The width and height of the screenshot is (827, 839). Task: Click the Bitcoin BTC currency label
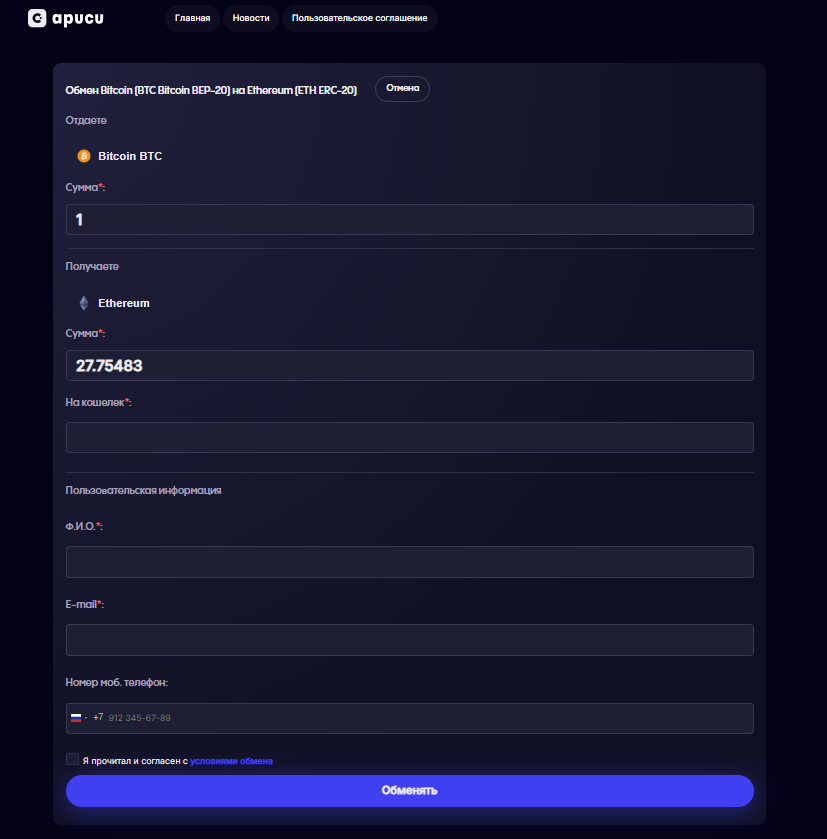[130, 156]
